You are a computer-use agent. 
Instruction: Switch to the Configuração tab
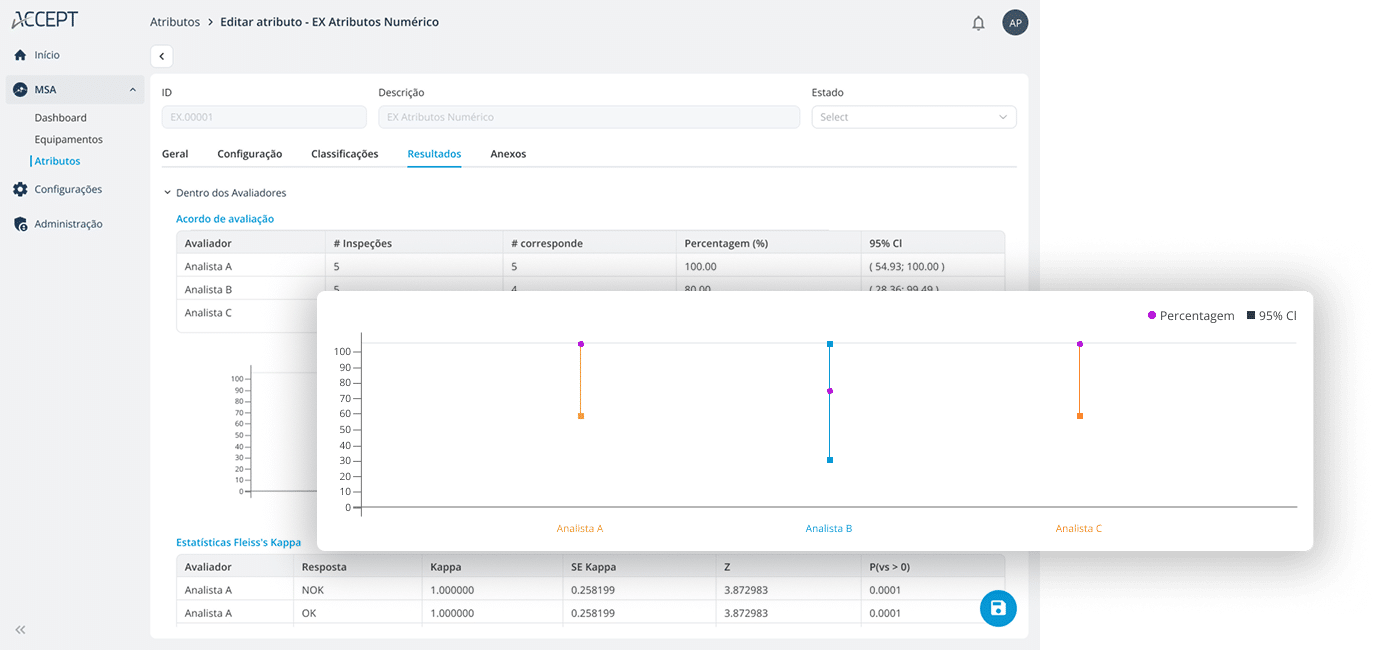tap(250, 154)
